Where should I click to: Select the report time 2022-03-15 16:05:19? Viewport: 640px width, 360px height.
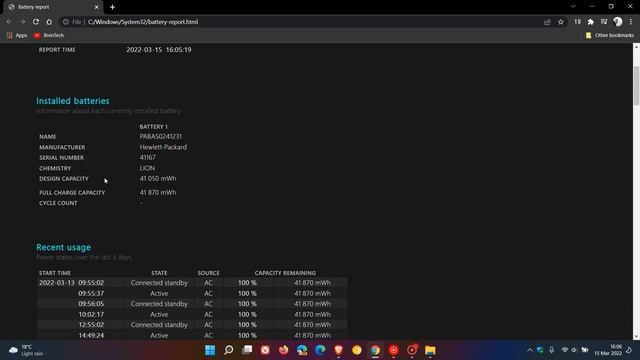(159, 50)
